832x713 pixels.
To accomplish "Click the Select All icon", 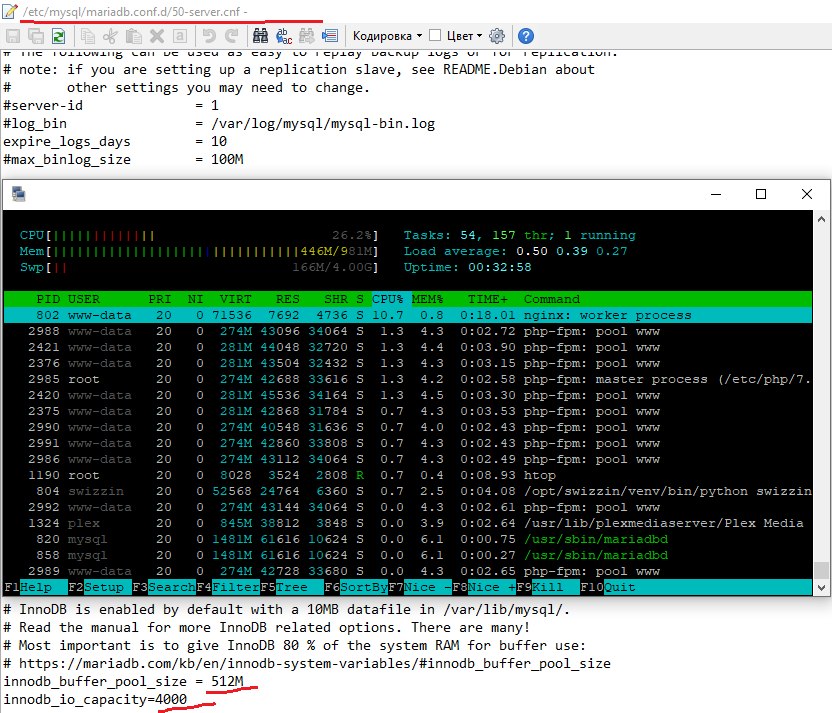I will pyautogui.click(x=180, y=36).
